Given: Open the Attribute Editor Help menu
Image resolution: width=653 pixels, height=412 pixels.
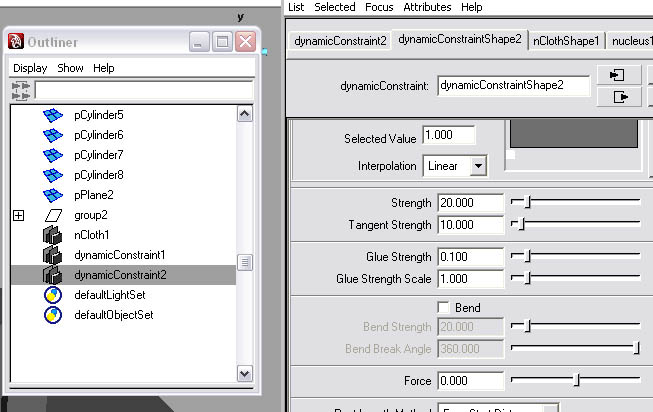Looking at the screenshot, I should pyautogui.click(x=472, y=7).
